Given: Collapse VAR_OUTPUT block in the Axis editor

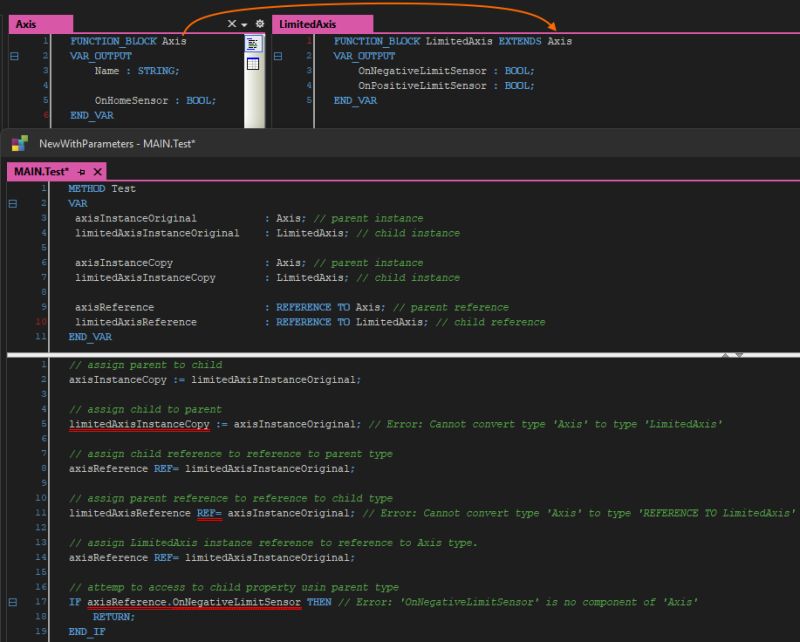Looking at the screenshot, I should [x=14, y=56].
